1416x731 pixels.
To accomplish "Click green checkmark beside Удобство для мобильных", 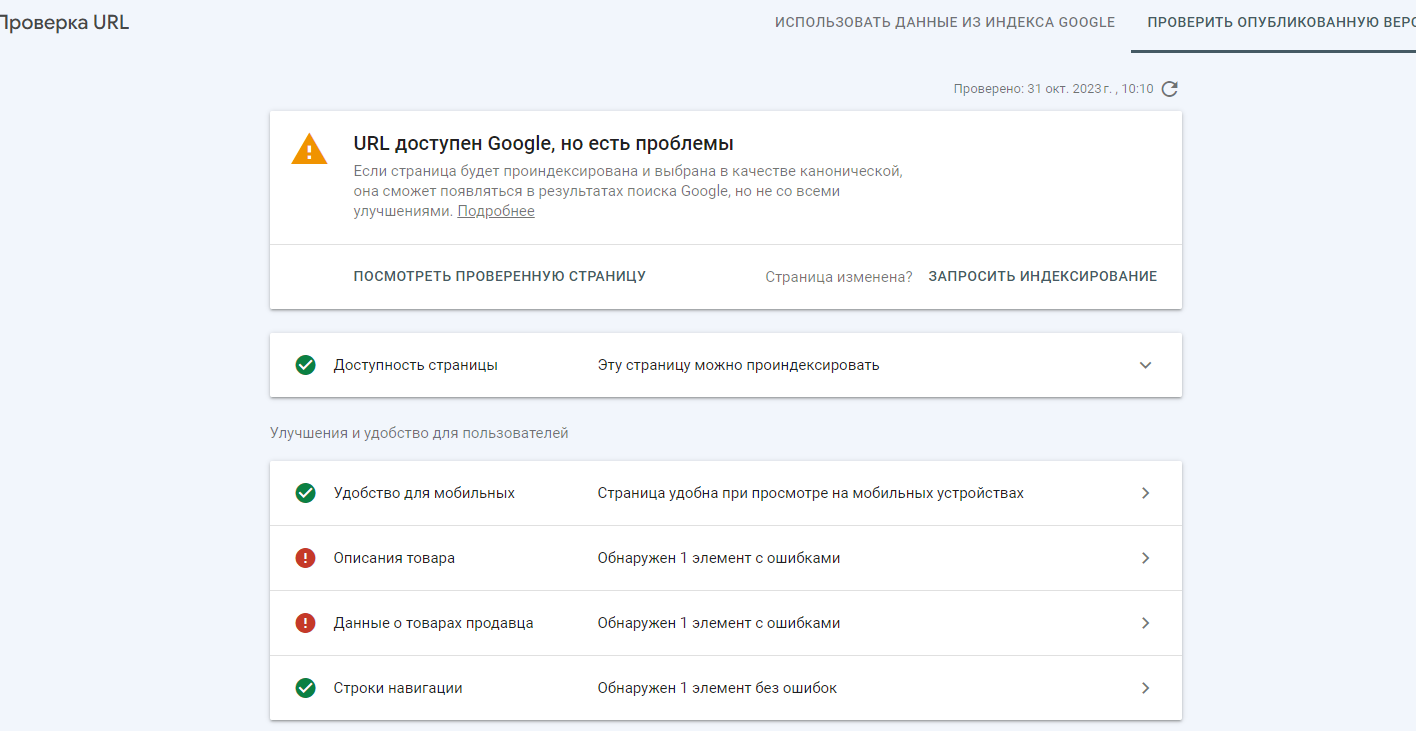I will [306, 493].
